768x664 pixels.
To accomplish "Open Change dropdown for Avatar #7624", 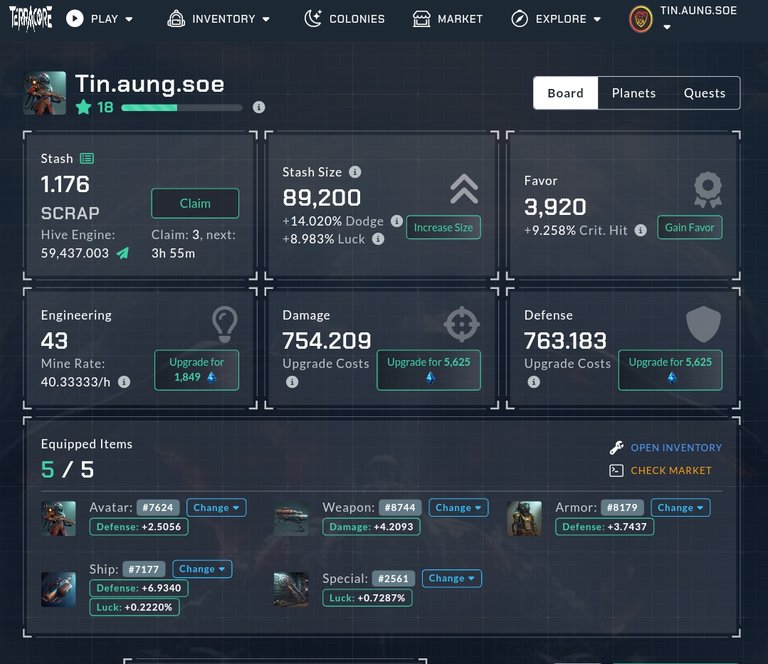I will [216, 507].
